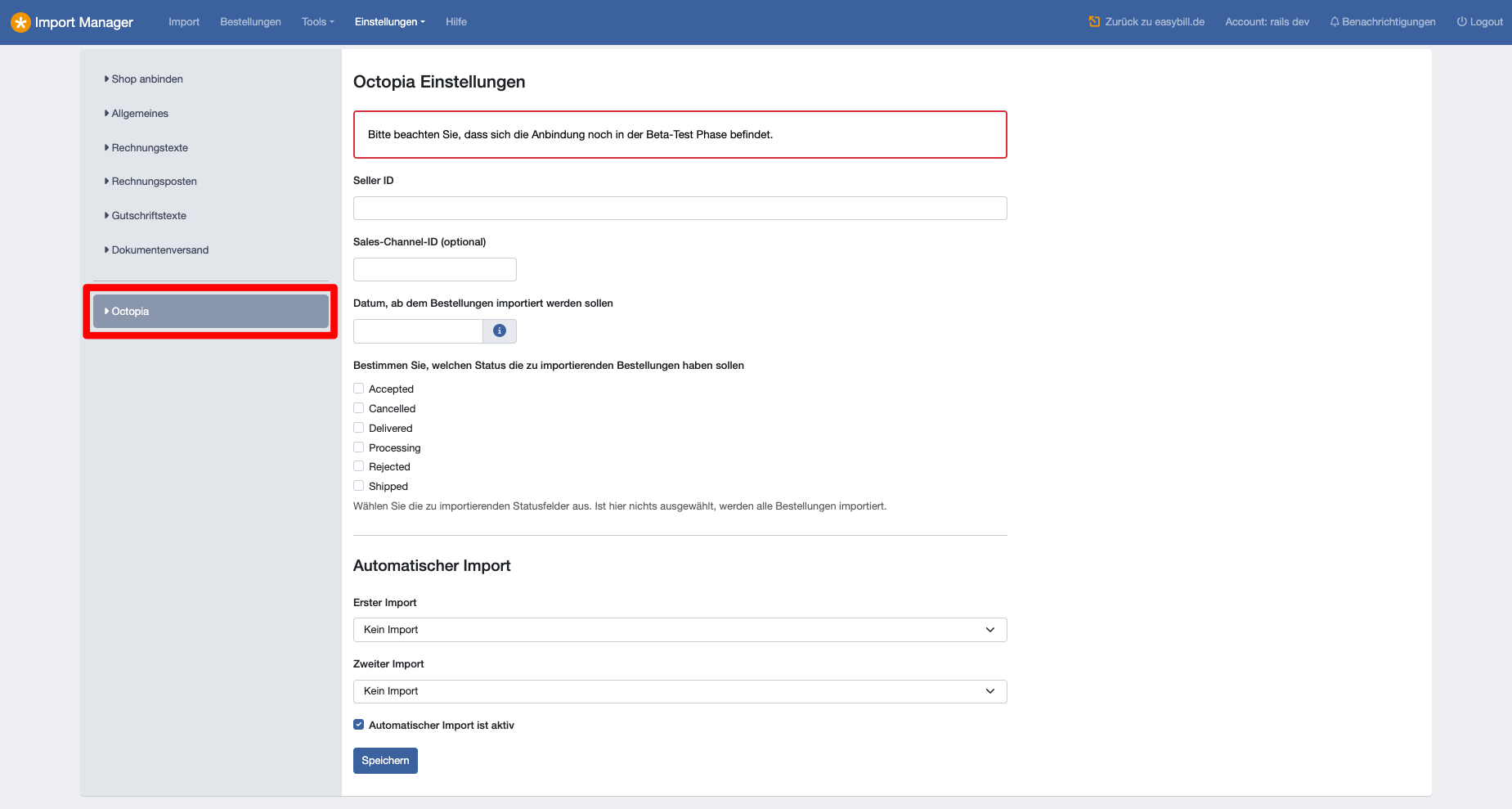The height and width of the screenshot is (809, 1512).
Task: Click the Zurück zu easybill.de arrow icon
Action: tap(1094, 22)
